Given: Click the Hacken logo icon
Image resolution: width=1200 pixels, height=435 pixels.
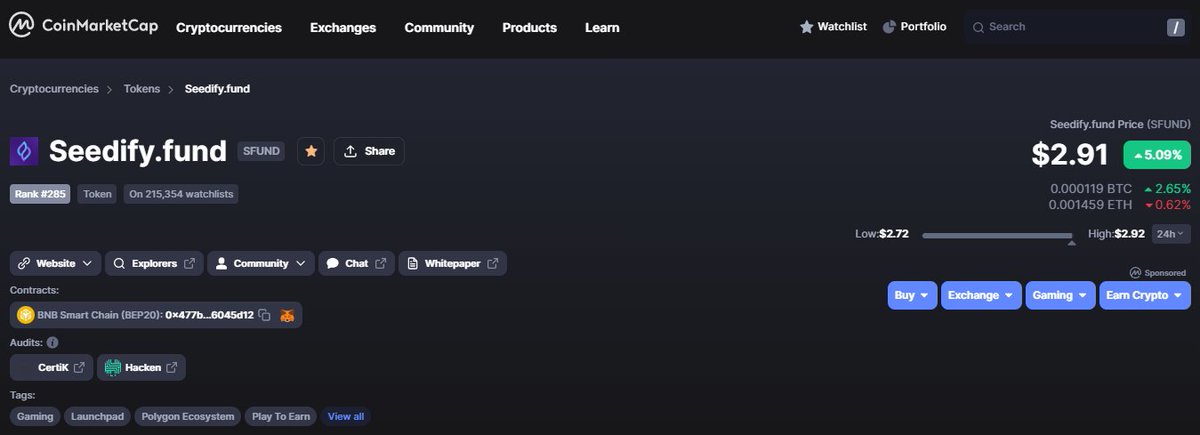Looking at the screenshot, I should (113, 368).
